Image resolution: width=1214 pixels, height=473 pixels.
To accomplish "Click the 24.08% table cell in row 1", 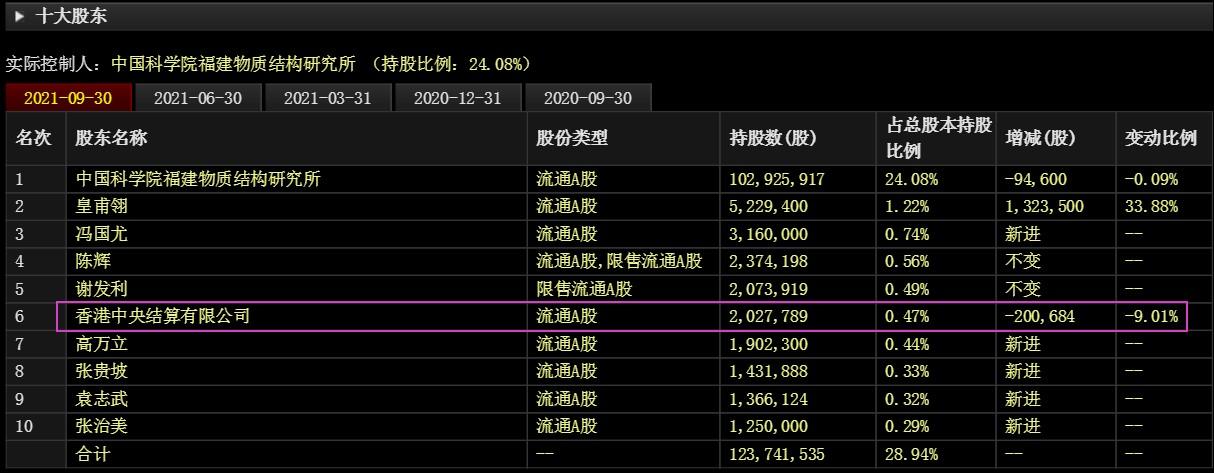I will 912,180.
